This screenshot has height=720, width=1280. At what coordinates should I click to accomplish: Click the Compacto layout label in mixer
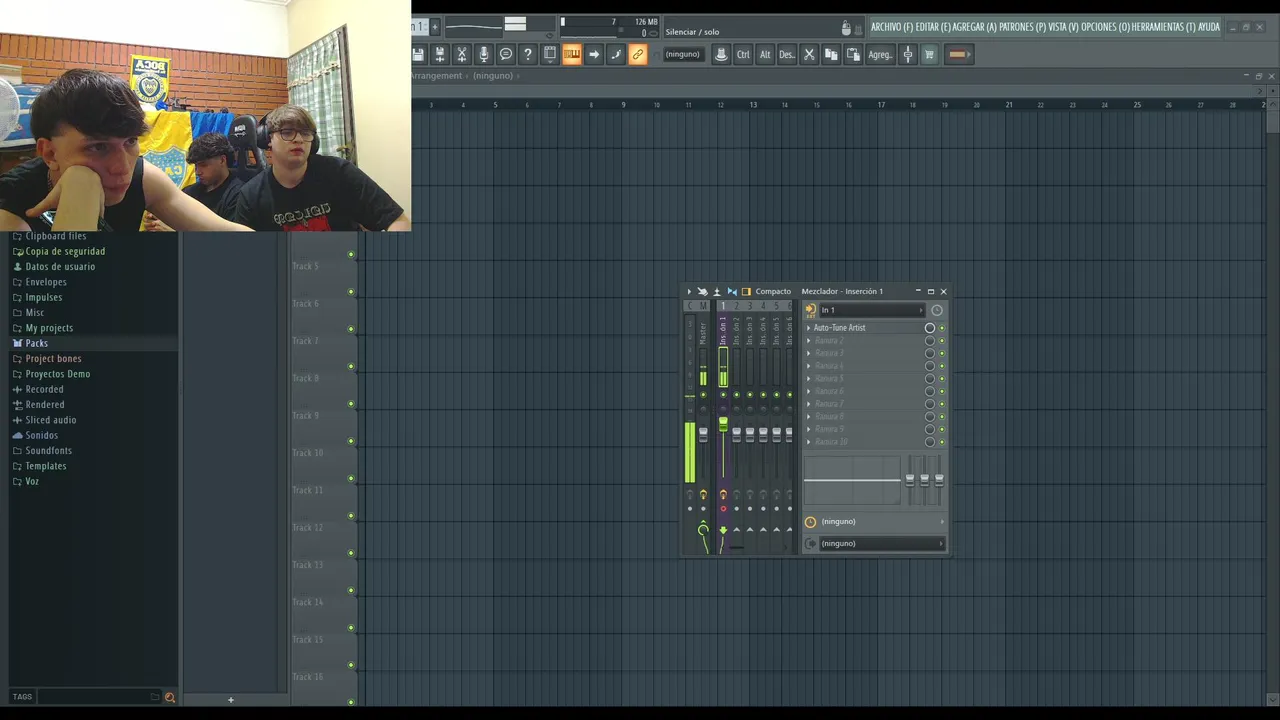pos(773,291)
